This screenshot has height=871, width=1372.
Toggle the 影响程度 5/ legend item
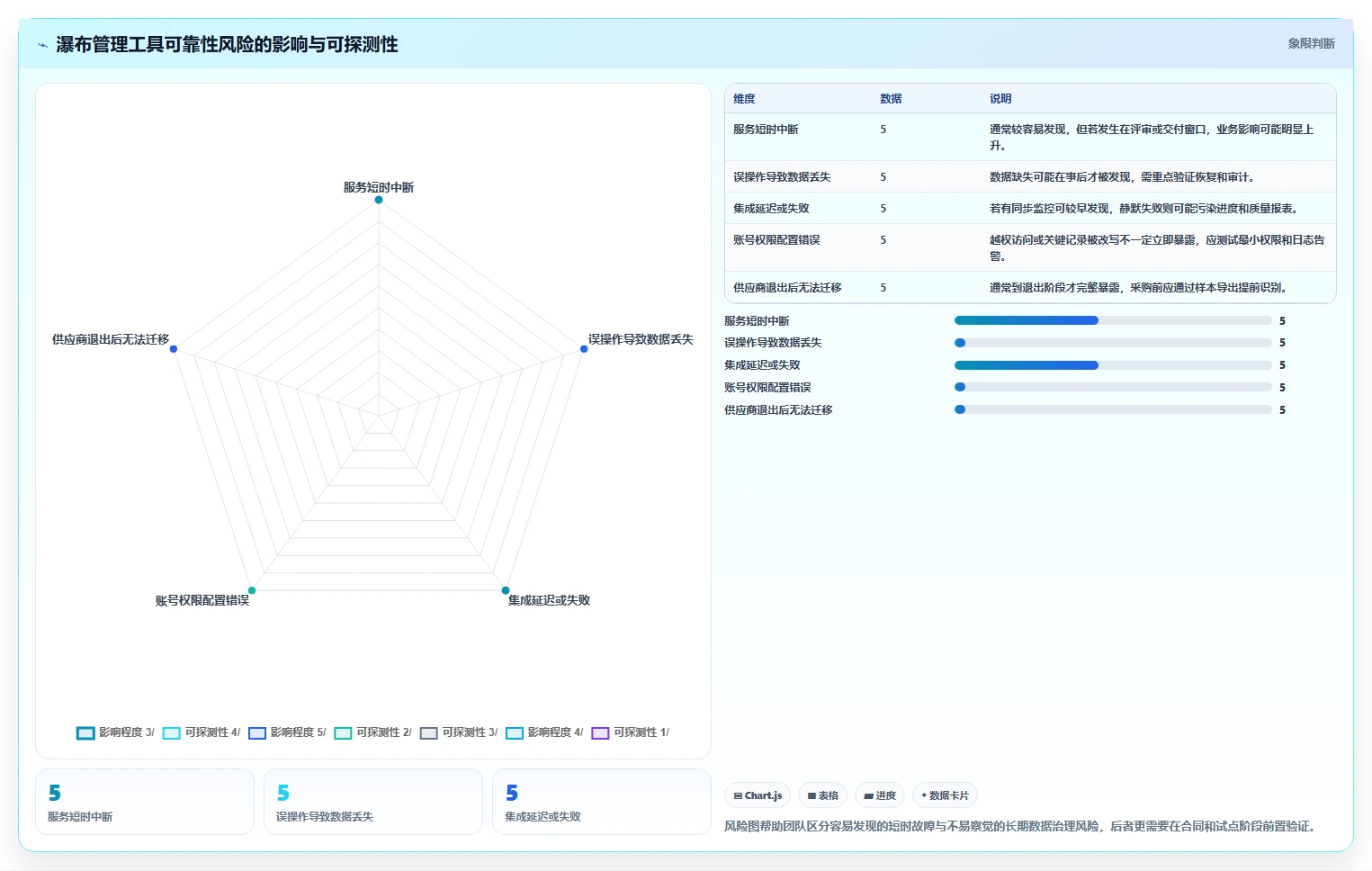(287, 732)
